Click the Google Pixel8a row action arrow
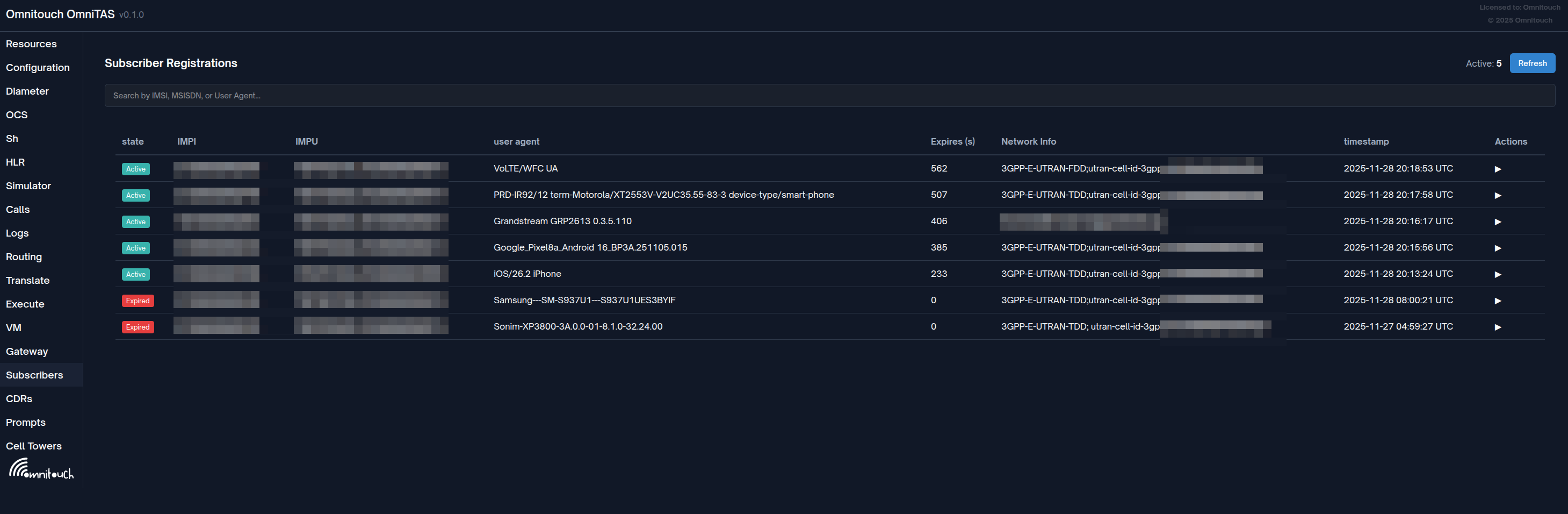 pyautogui.click(x=1498, y=248)
